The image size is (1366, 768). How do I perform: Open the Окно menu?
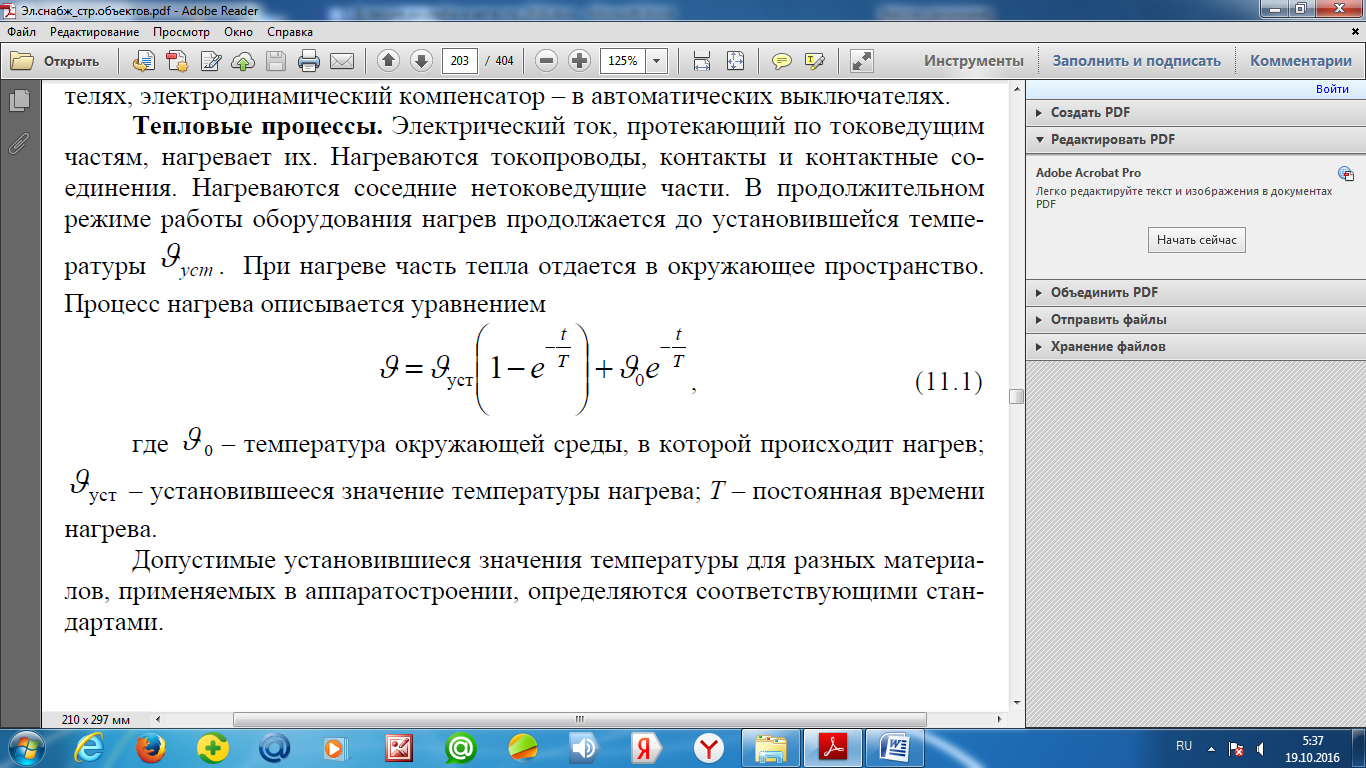[238, 32]
